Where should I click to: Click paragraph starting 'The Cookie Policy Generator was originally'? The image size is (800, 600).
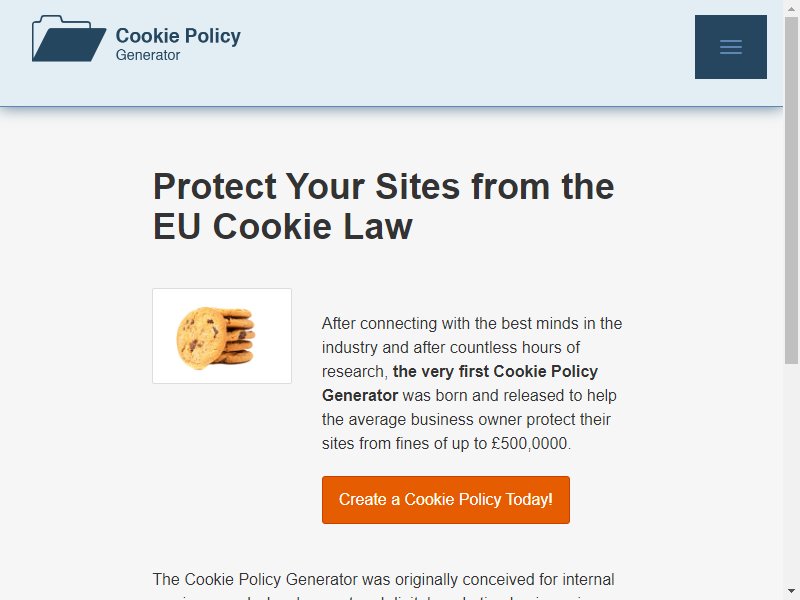click(x=384, y=585)
